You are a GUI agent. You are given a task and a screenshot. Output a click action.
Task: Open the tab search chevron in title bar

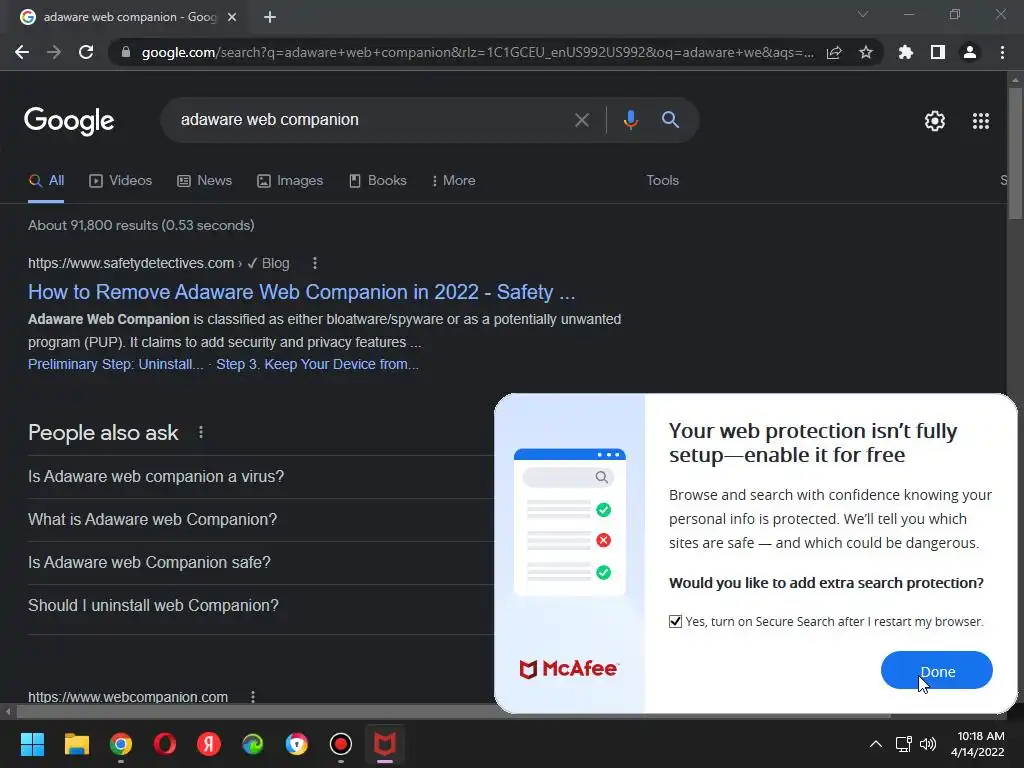pyautogui.click(x=863, y=14)
